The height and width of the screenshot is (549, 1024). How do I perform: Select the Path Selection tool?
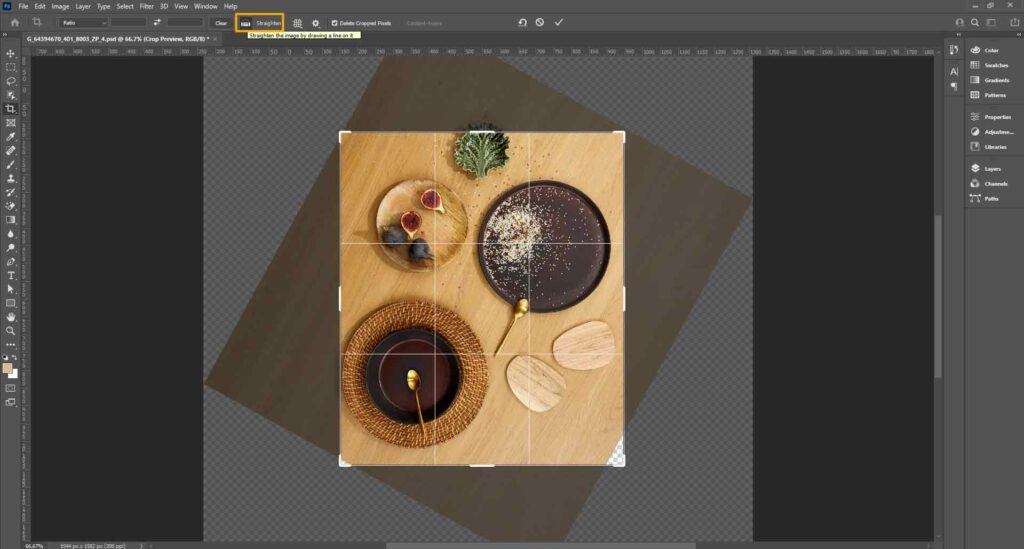pyautogui.click(x=10, y=289)
